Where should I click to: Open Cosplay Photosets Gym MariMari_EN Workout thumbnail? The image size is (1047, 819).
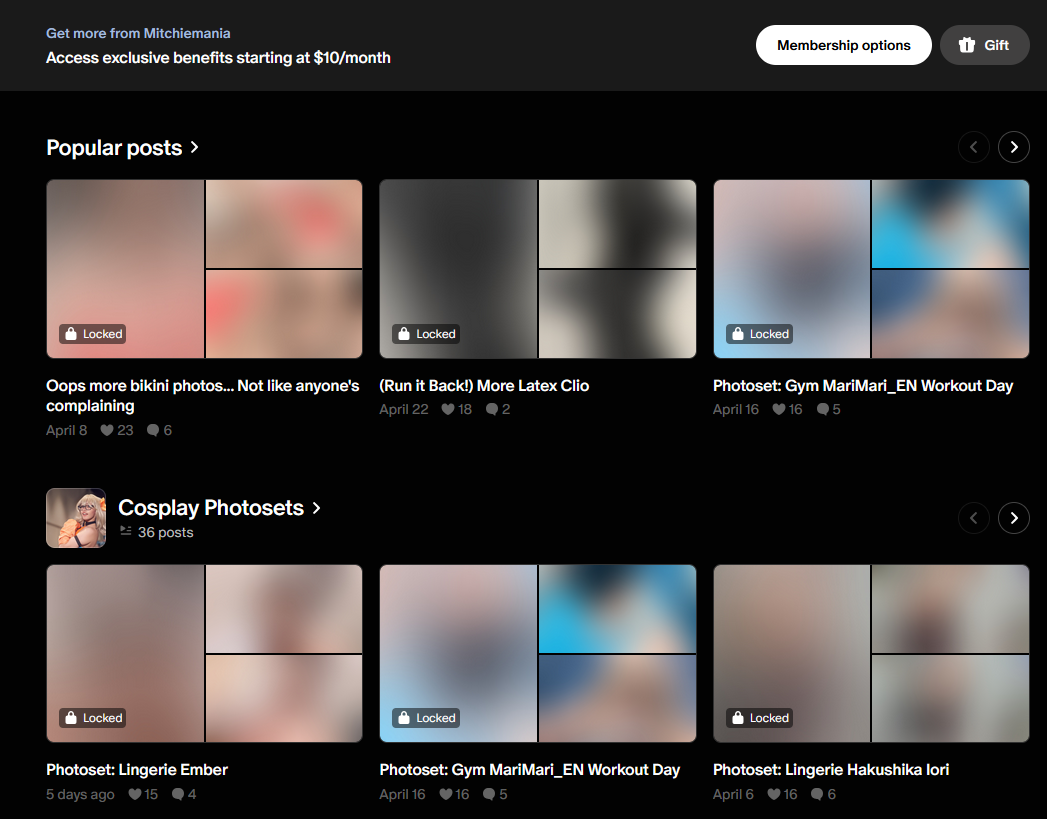pyautogui.click(x=538, y=653)
